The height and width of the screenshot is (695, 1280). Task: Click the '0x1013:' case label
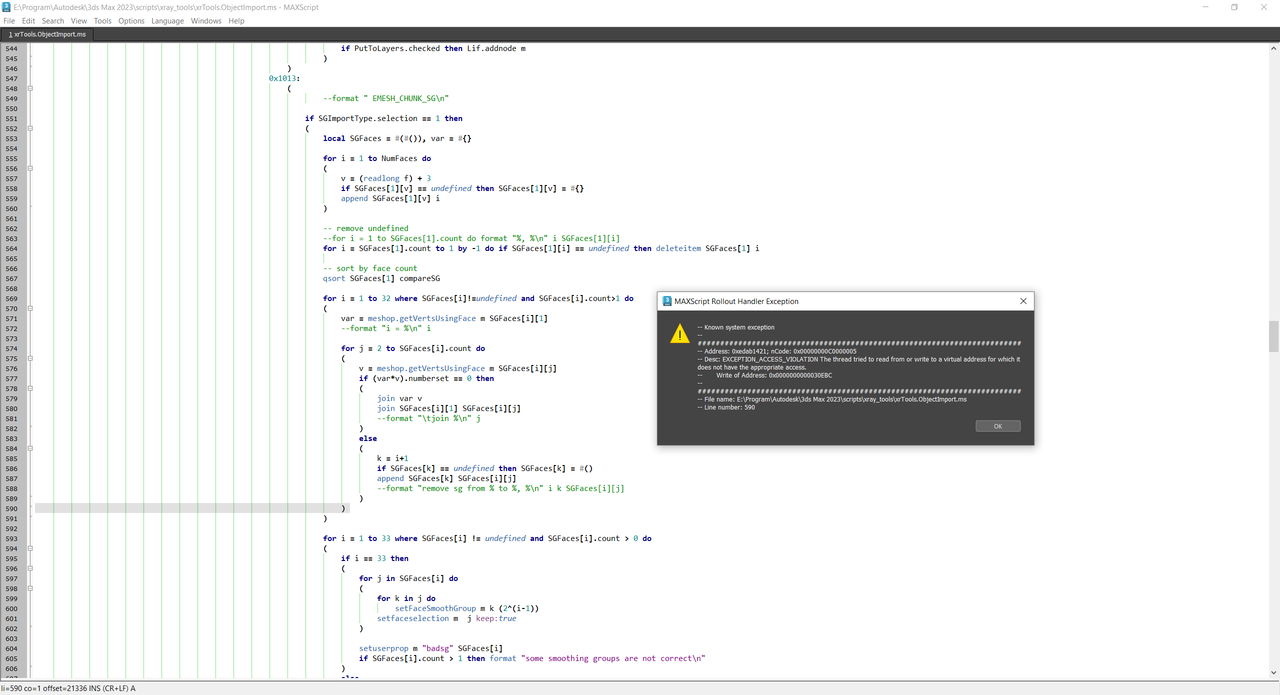(x=284, y=78)
